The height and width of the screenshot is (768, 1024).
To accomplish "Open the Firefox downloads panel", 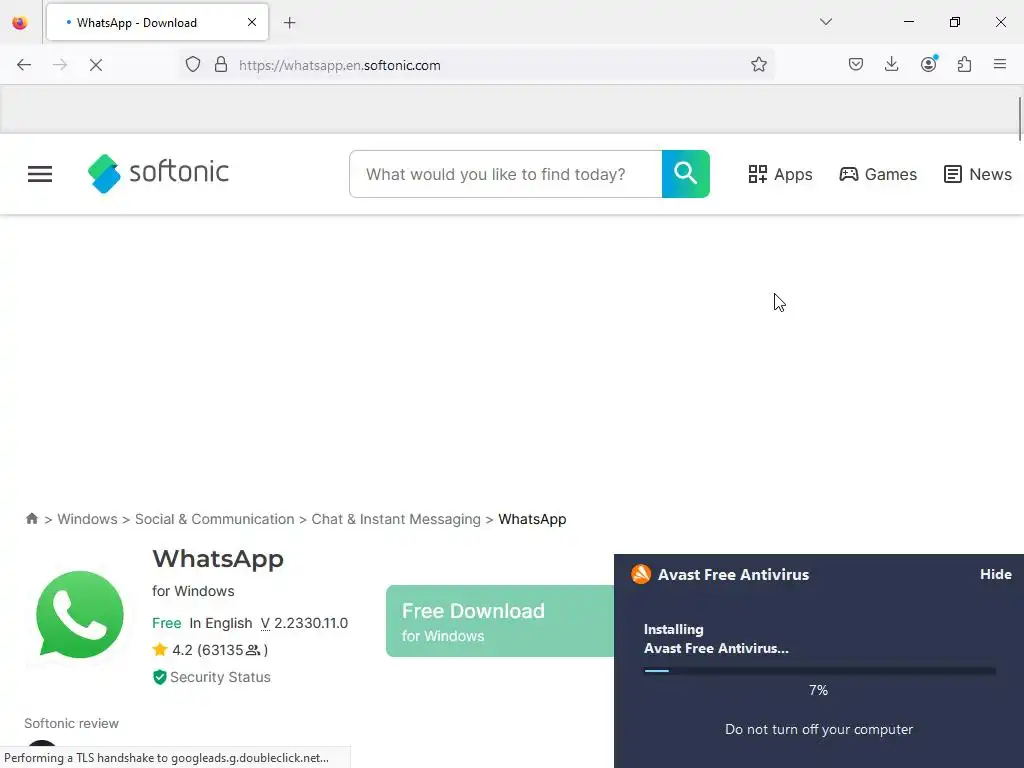I will pos(891,64).
